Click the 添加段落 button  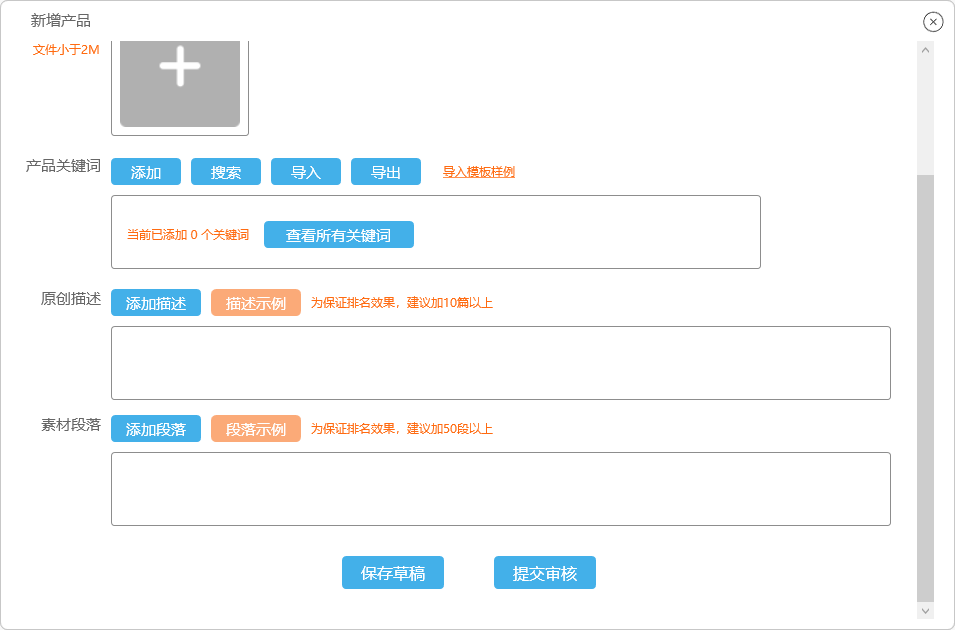[x=156, y=429]
